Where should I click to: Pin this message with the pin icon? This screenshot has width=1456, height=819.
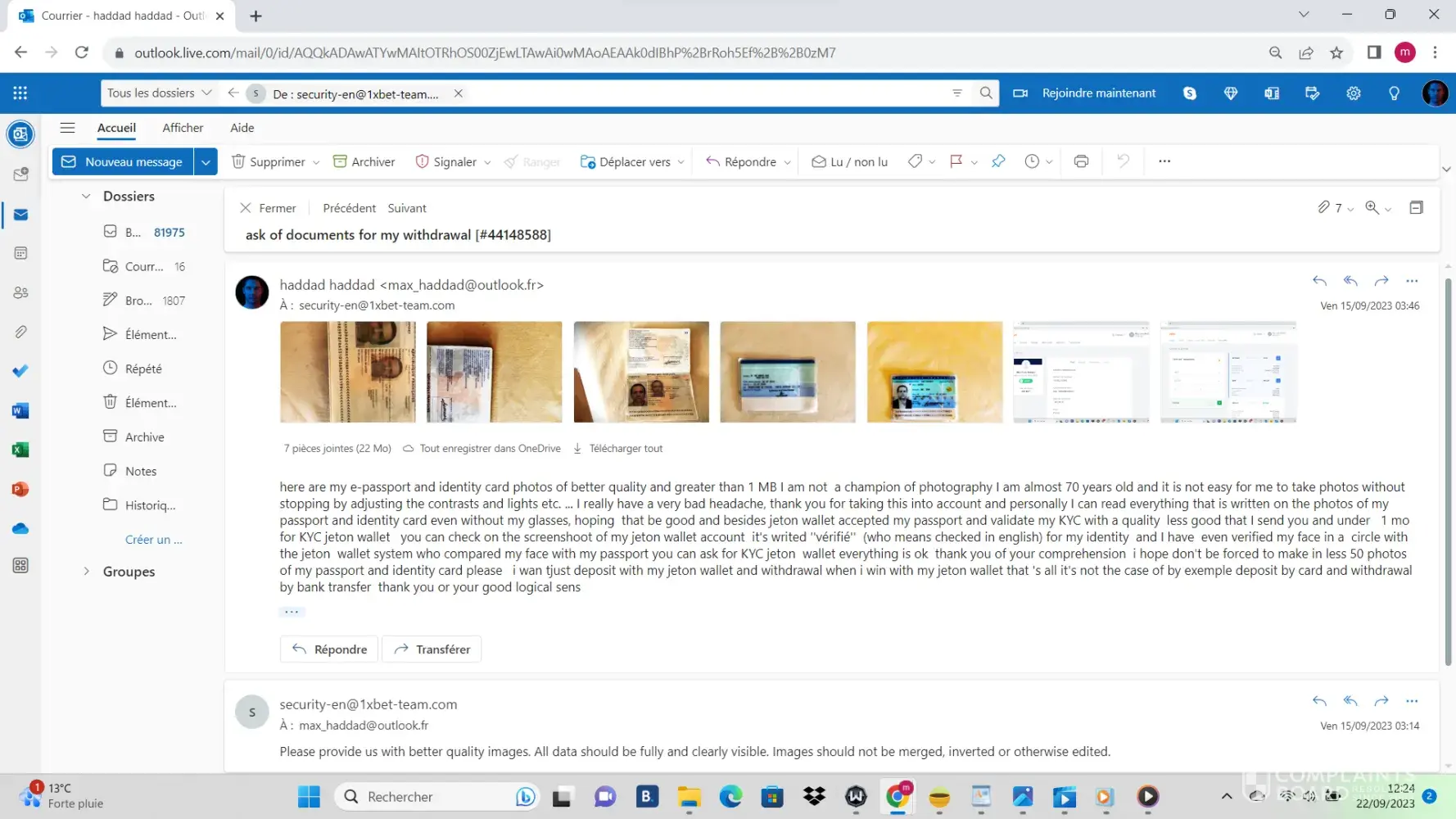(x=998, y=161)
